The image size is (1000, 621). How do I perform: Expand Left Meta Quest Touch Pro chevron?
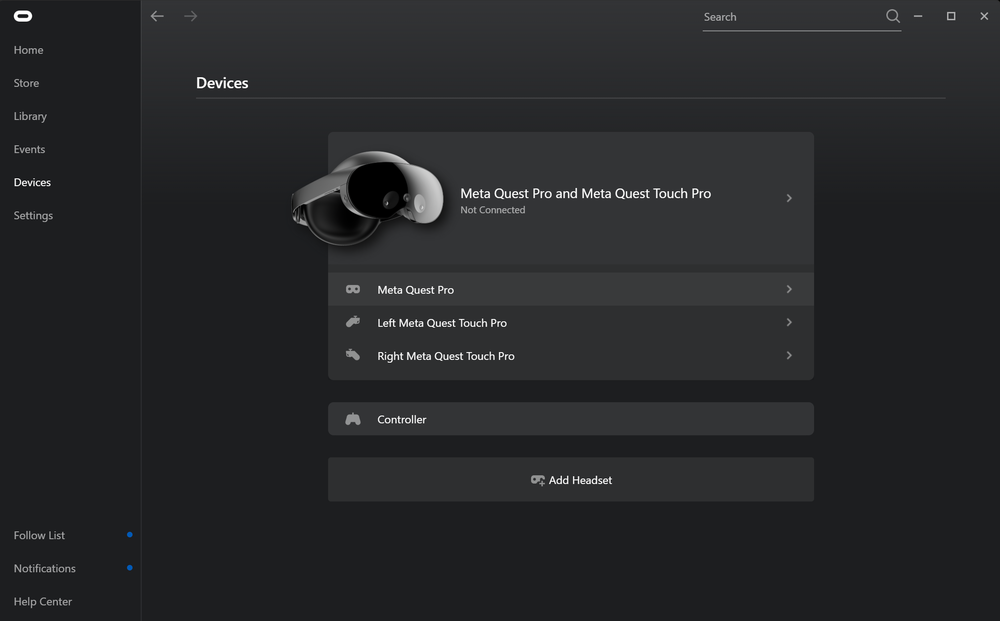click(789, 322)
